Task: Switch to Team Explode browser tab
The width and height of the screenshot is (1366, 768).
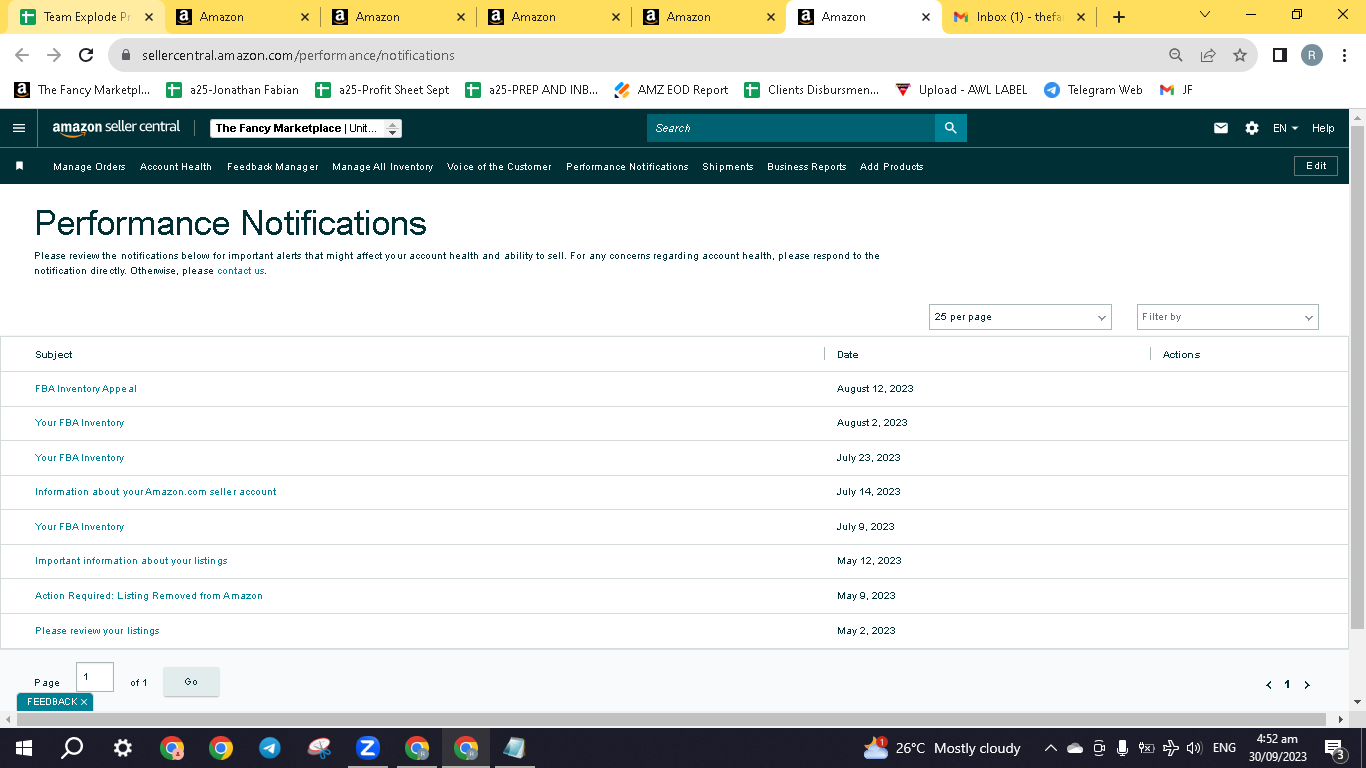Action: [x=86, y=17]
